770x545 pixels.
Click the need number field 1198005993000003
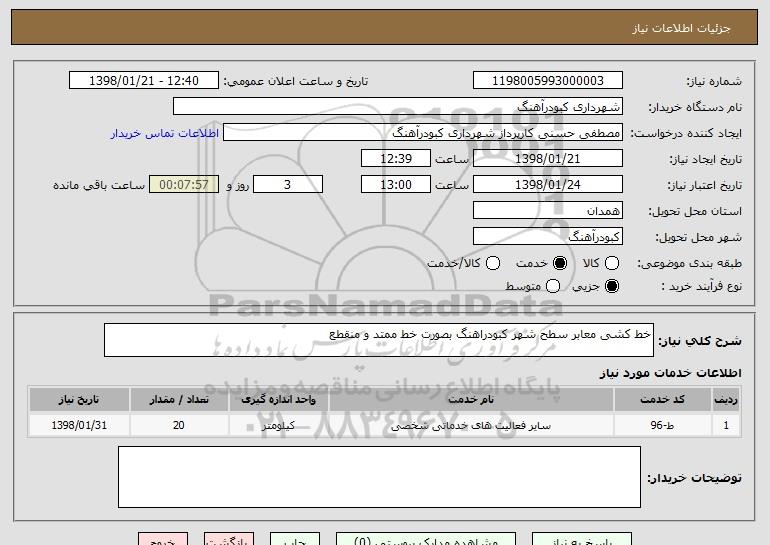[x=548, y=81]
